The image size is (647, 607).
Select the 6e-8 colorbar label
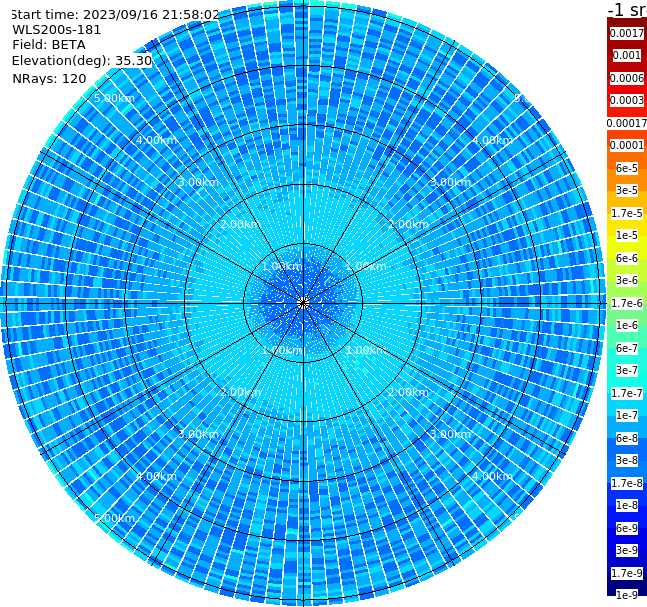(627, 438)
